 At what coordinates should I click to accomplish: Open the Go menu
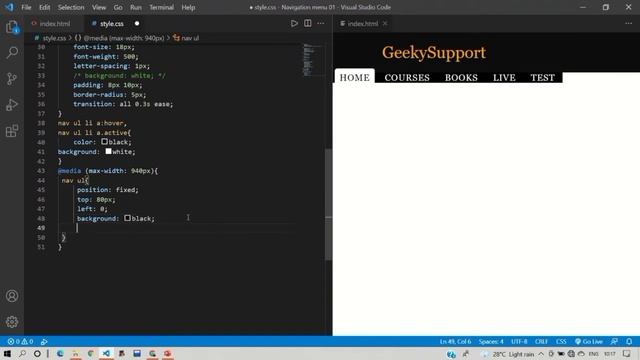pos(118,7)
